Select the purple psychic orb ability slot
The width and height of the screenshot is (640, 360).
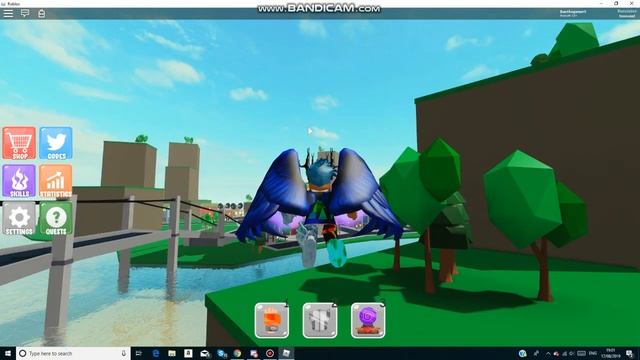click(368, 320)
